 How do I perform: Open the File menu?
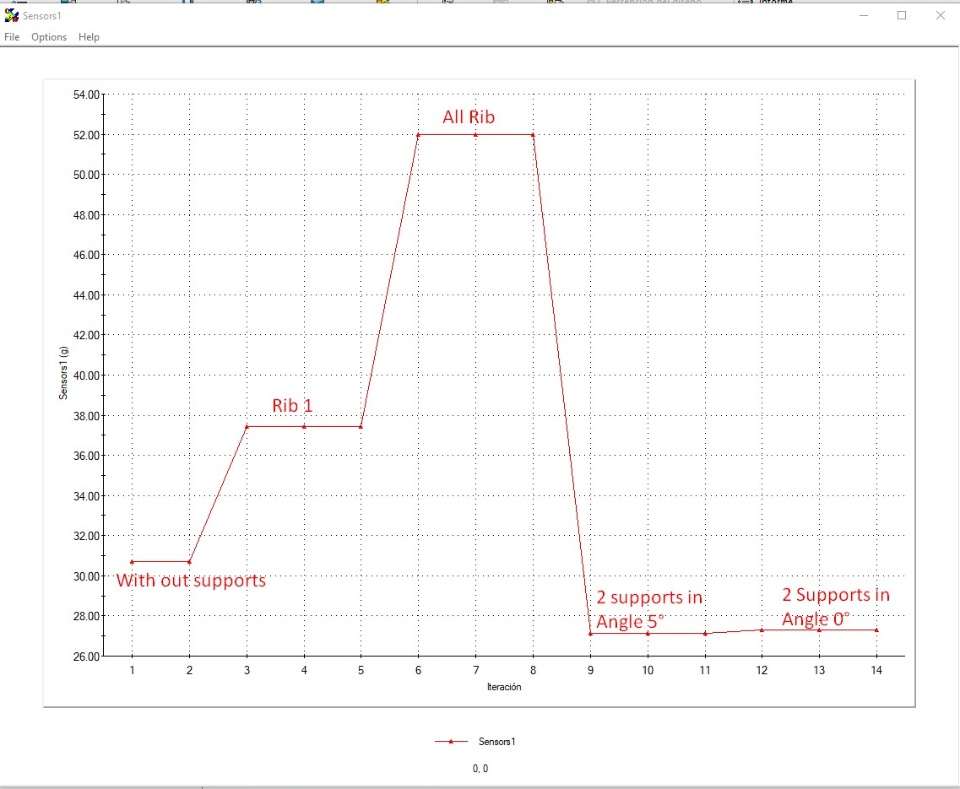12,37
